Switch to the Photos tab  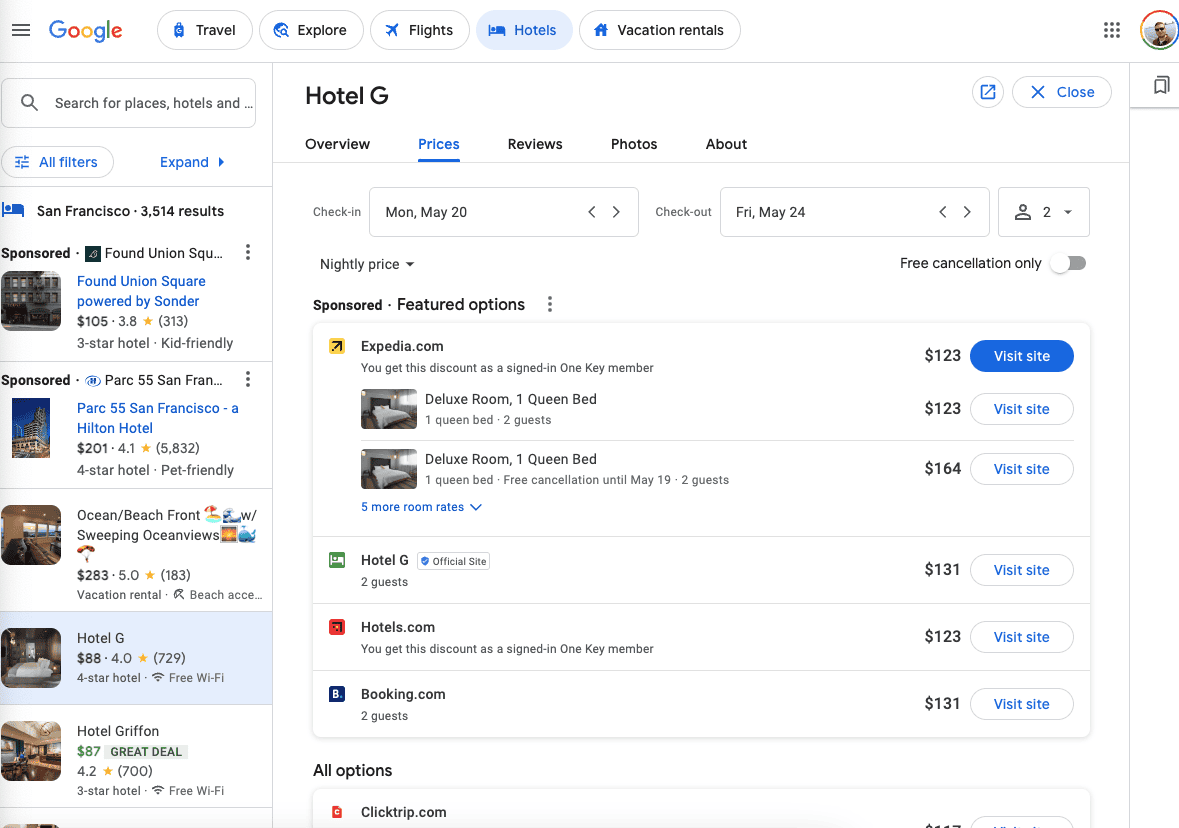(x=634, y=144)
